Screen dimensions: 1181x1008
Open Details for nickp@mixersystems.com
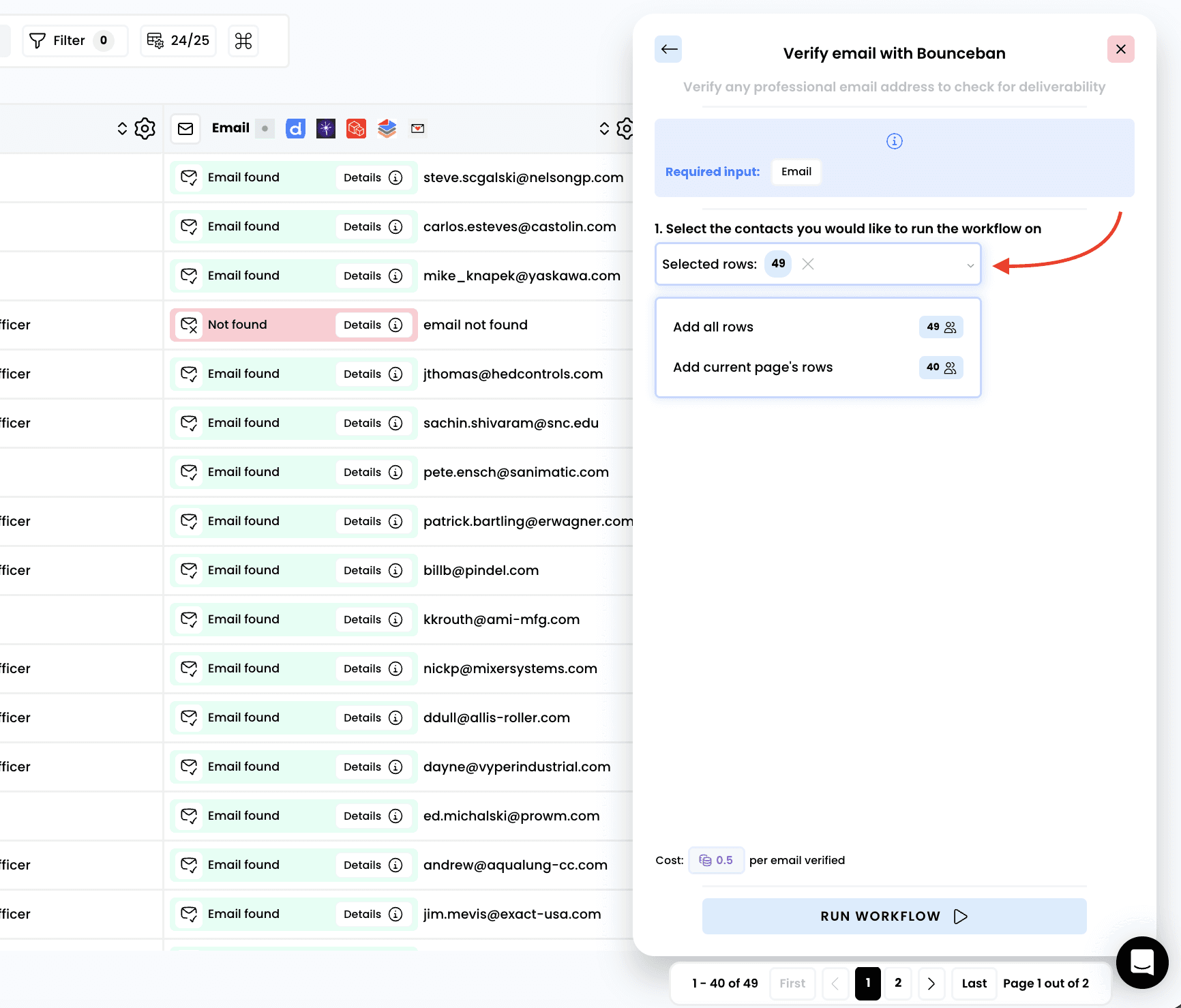[x=373, y=668]
